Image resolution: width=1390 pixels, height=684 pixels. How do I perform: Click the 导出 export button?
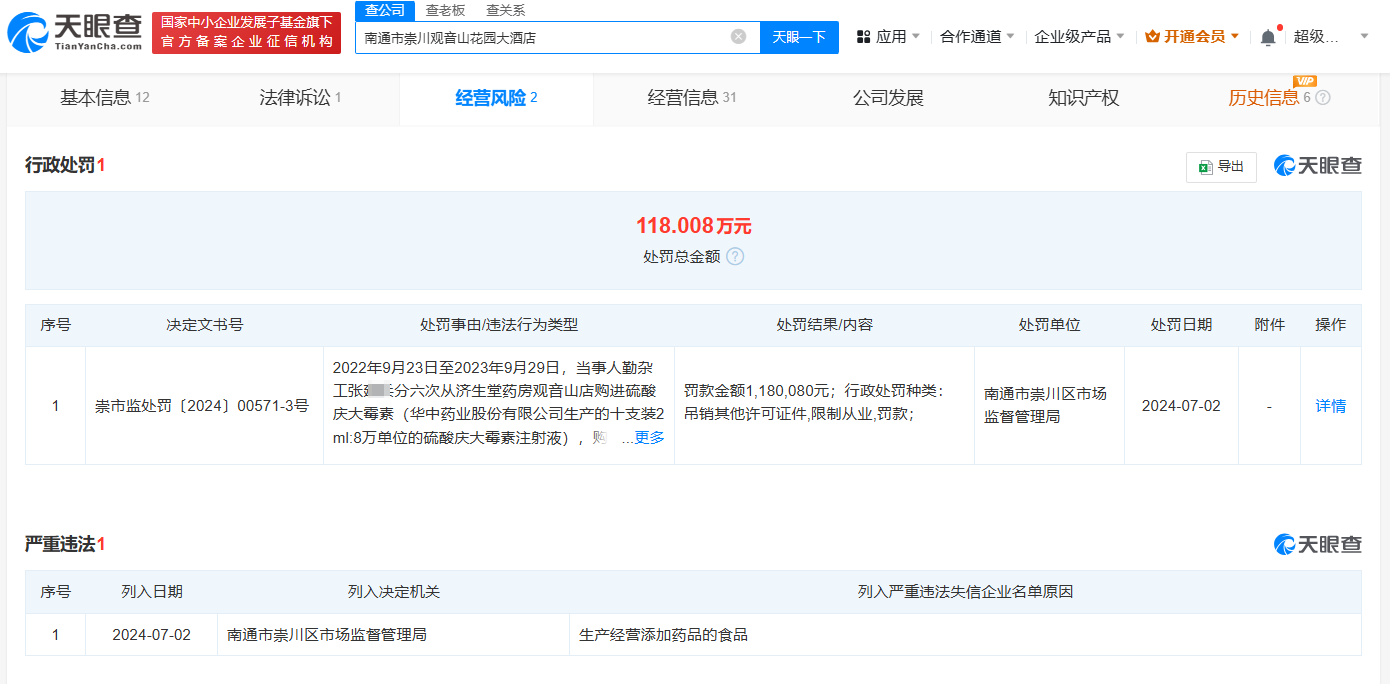pyautogui.click(x=1221, y=167)
